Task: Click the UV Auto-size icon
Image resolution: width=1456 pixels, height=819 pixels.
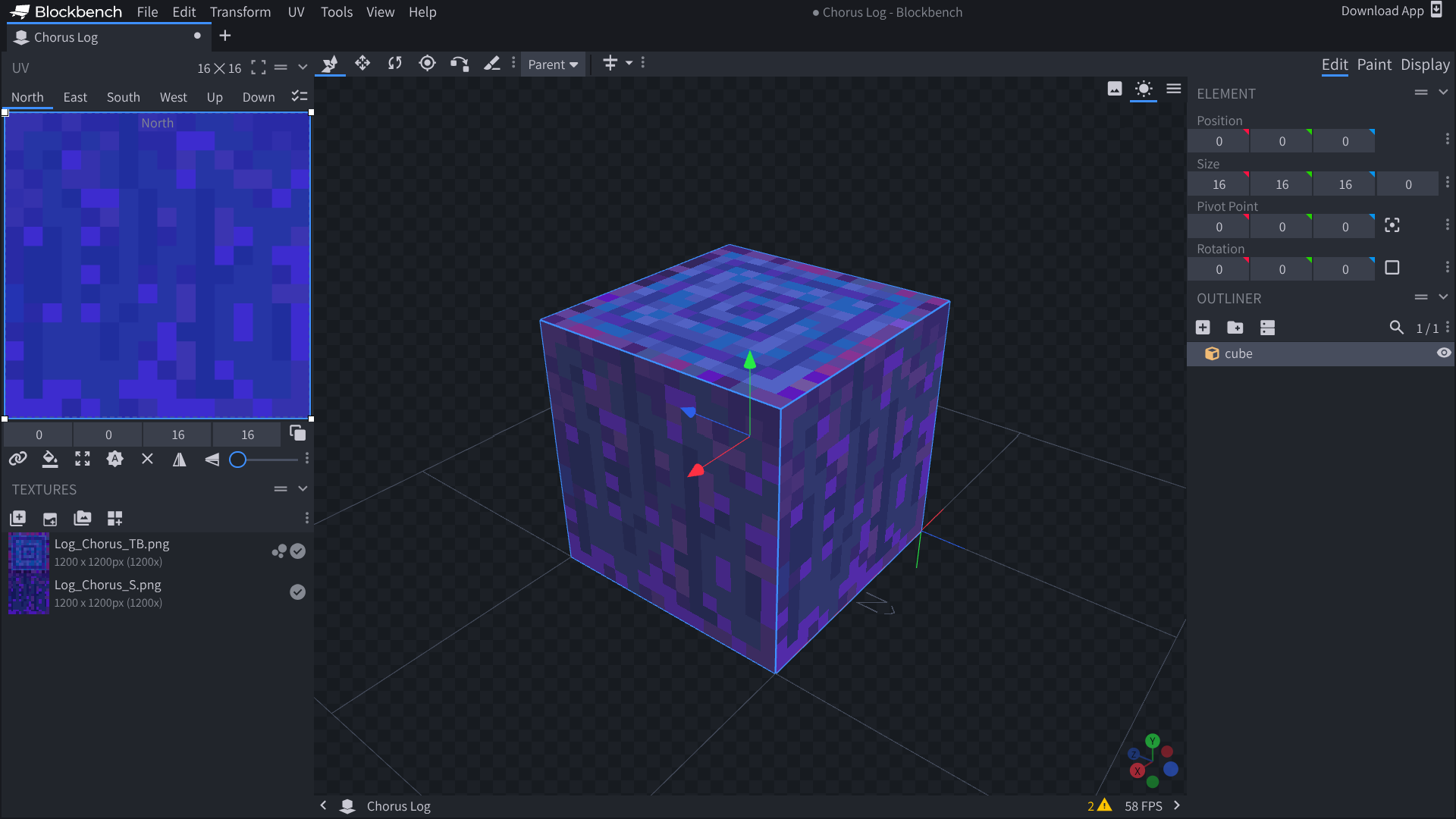Action: (115, 460)
